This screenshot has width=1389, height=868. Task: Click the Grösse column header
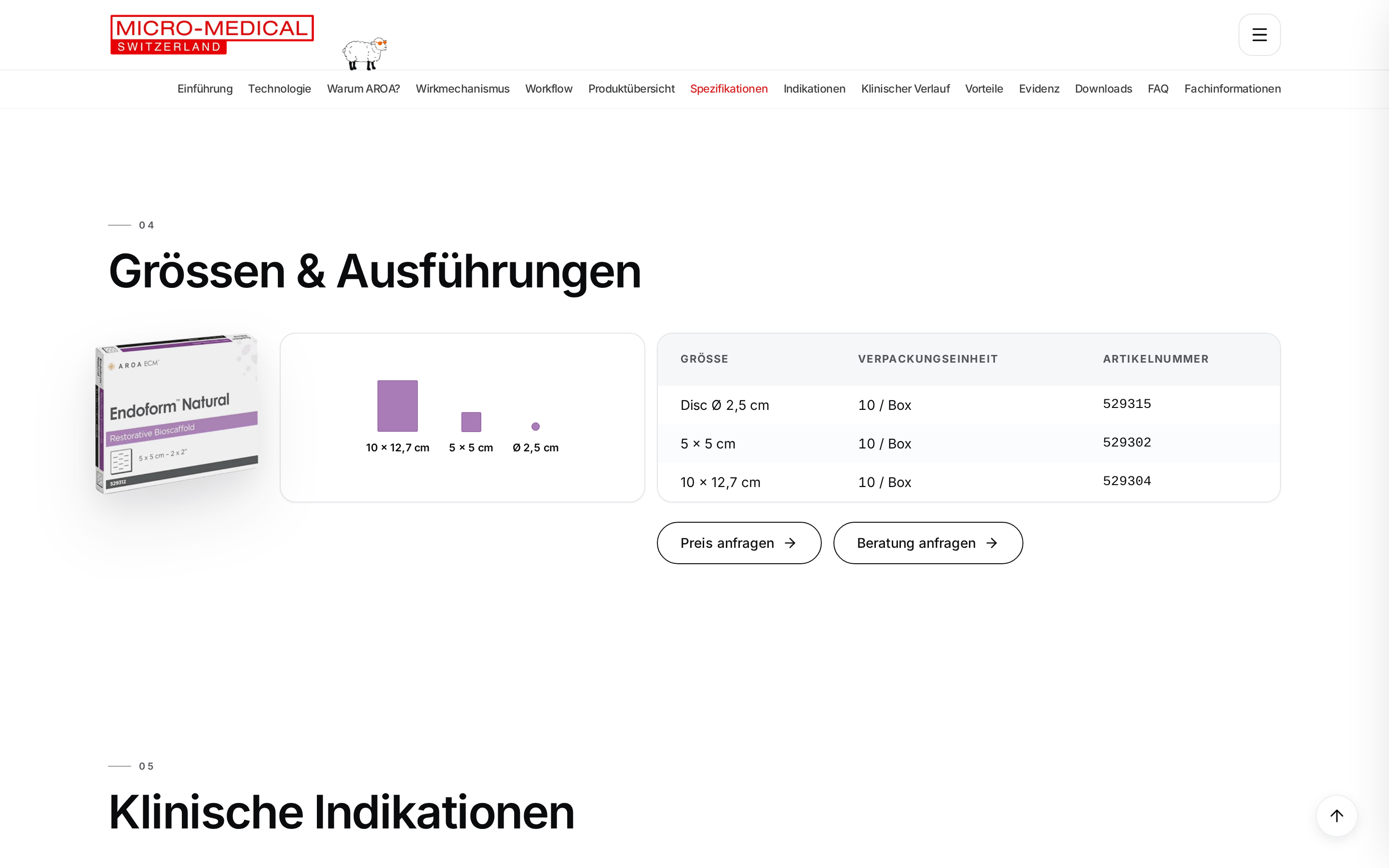[704, 359]
